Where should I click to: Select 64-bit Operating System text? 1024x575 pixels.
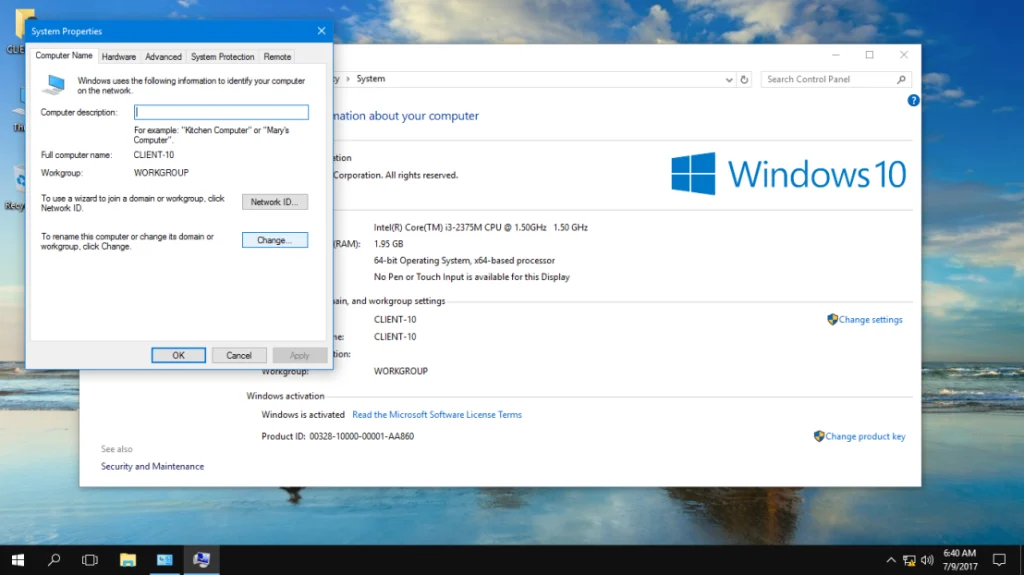tap(464, 260)
